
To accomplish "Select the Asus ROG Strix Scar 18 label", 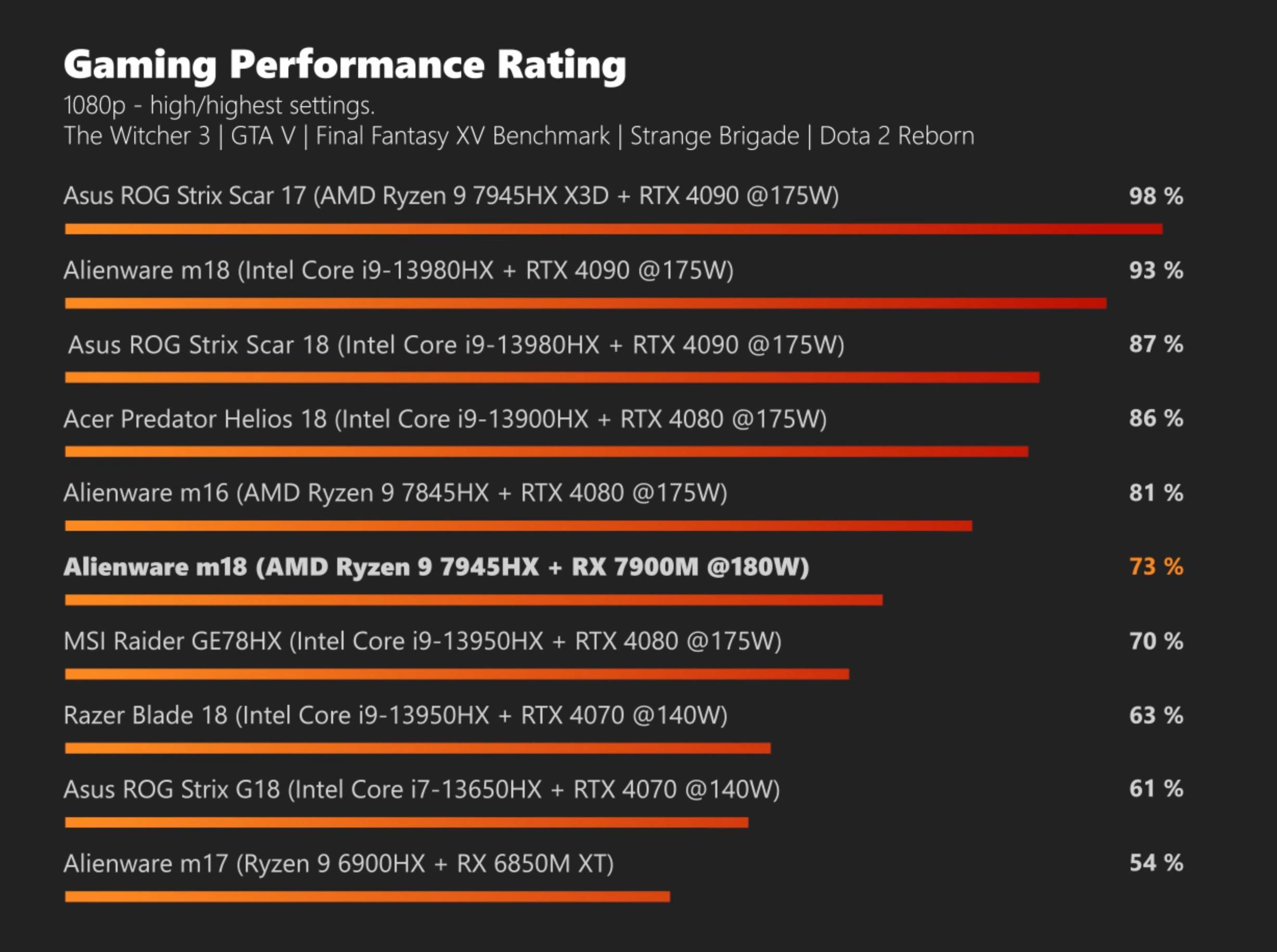I will [456, 345].
